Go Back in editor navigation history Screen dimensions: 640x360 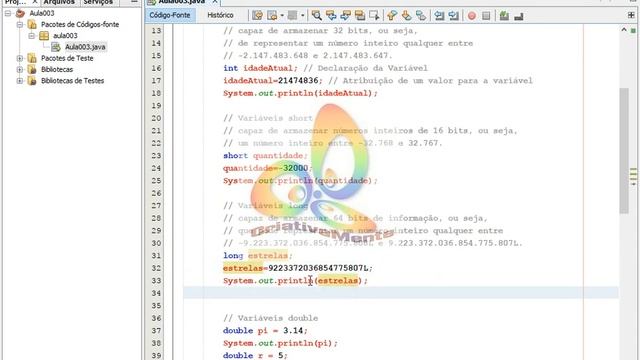coord(271,16)
